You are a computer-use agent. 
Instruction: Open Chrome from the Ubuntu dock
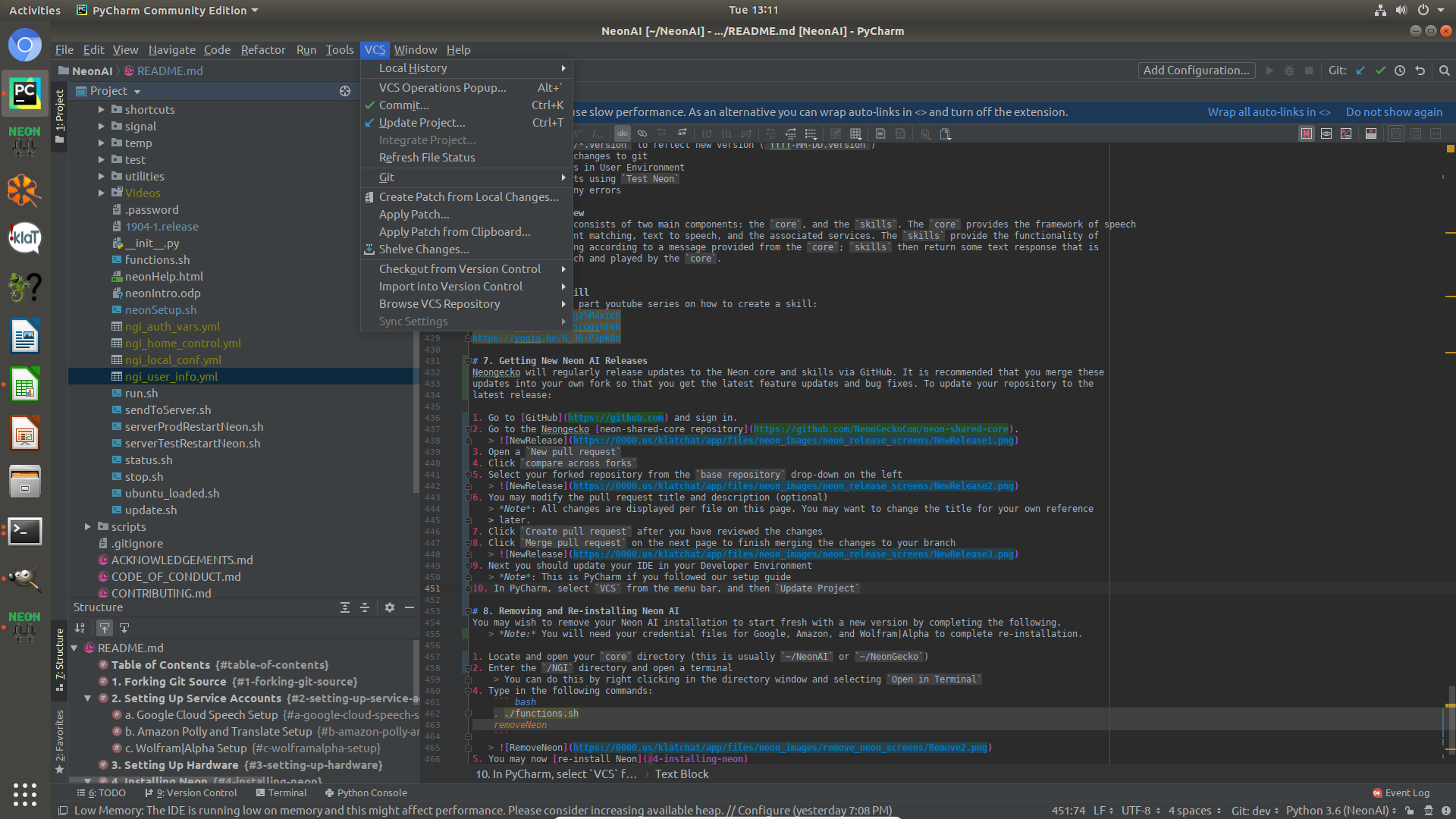(x=24, y=45)
